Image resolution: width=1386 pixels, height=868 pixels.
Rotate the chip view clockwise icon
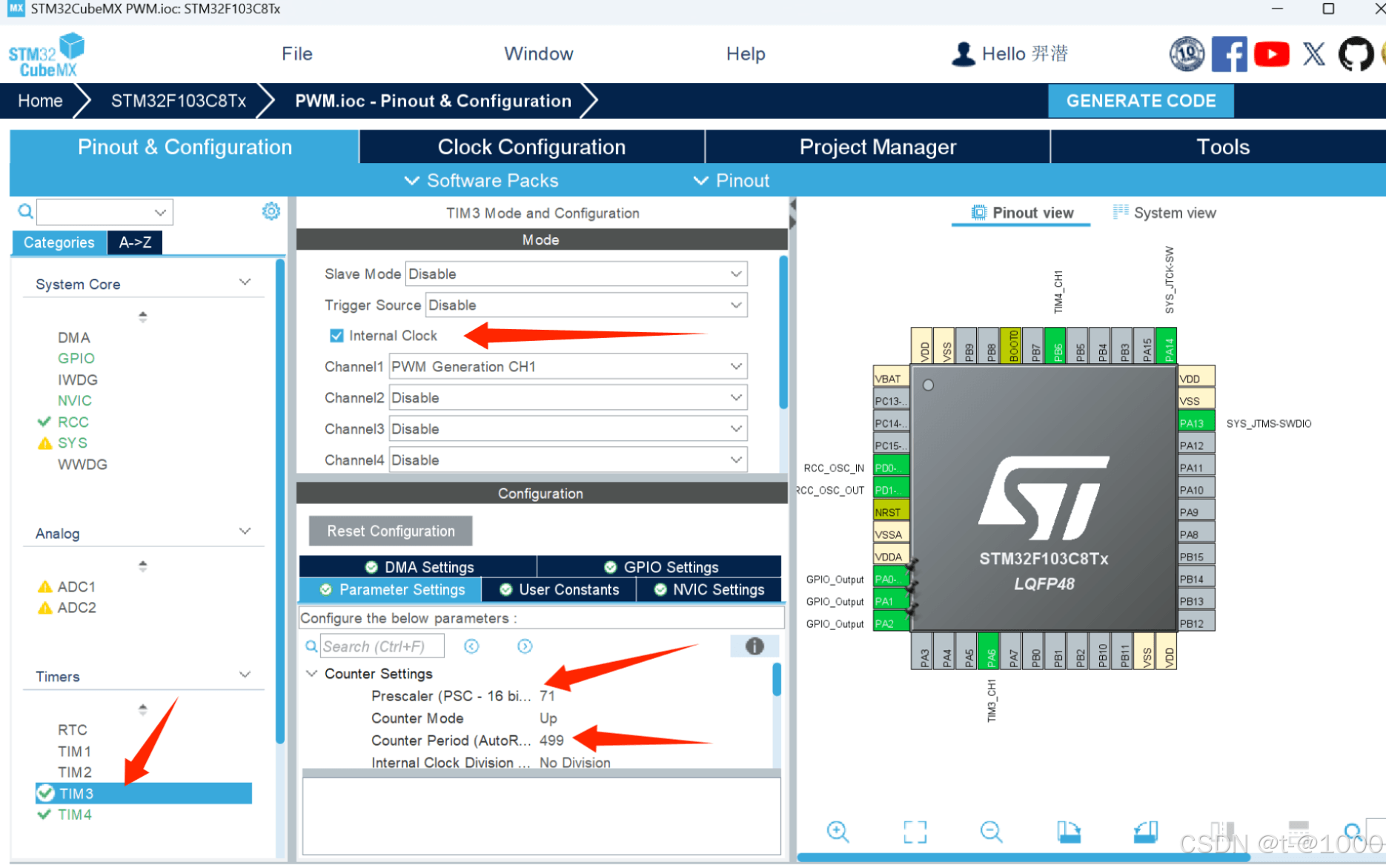click(x=1069, y=832)
